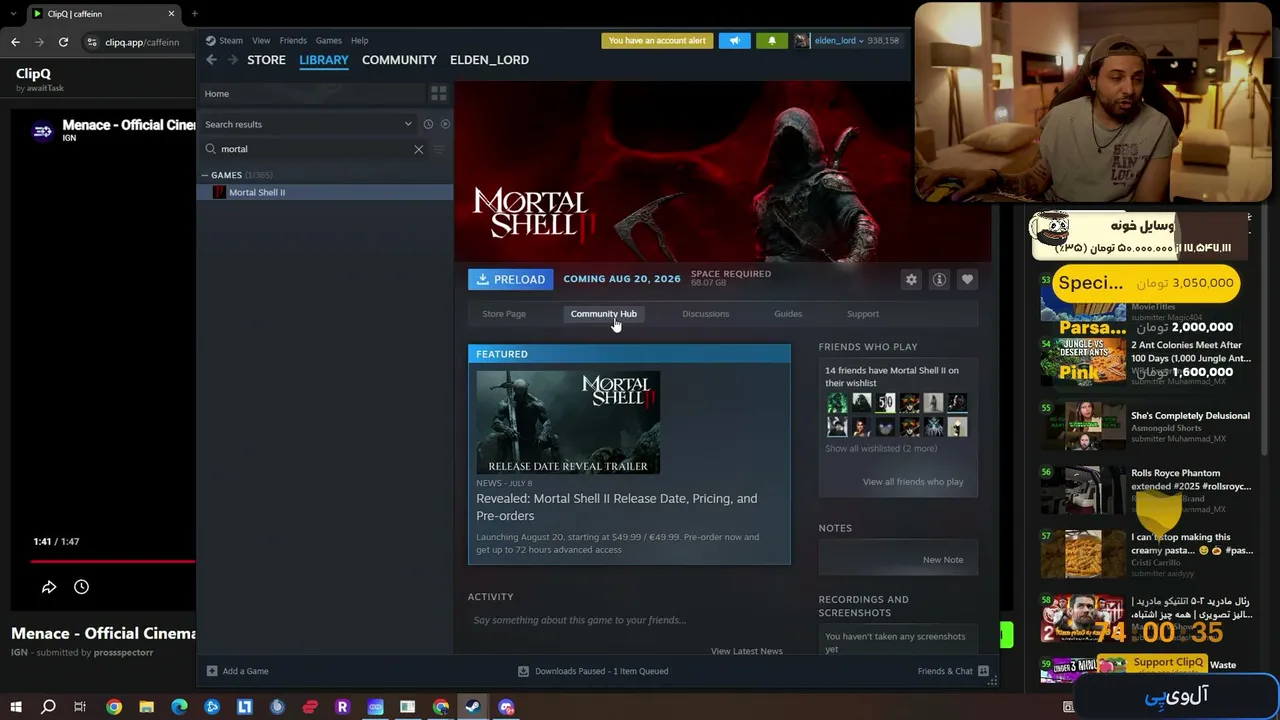Click Add a Game
This screenshot has height=720, width=1280.
point(245,671)
